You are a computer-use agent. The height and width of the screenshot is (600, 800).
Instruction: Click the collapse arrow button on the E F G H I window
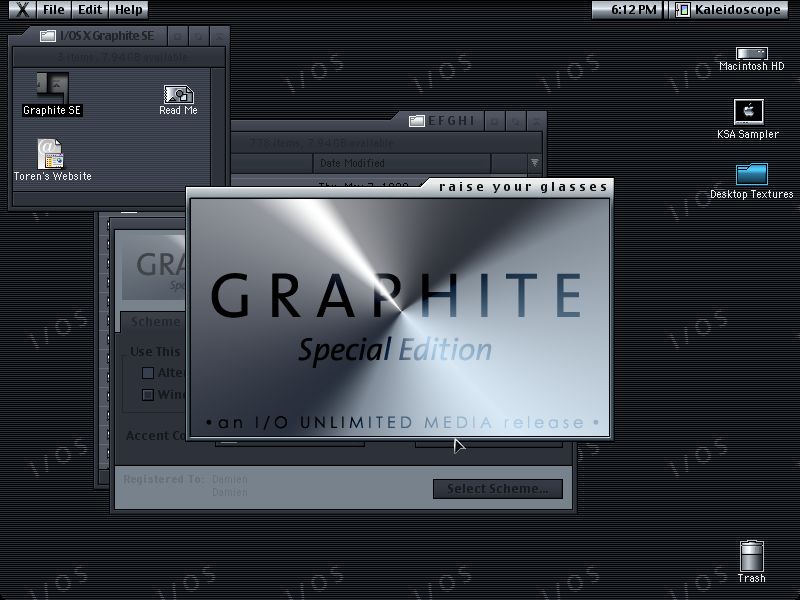(x=536, y=121)
